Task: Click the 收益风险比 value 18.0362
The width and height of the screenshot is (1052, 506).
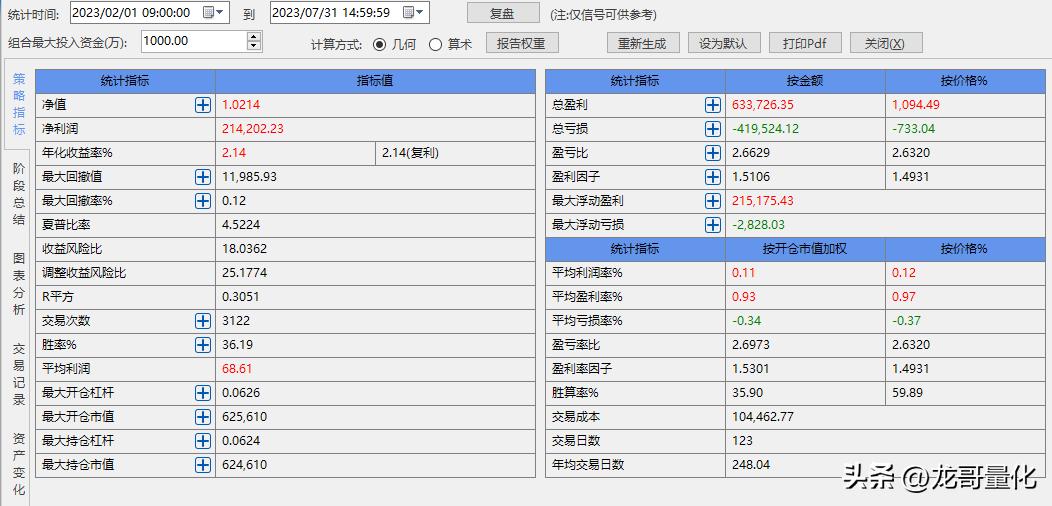Action: (x=244, y=249)
